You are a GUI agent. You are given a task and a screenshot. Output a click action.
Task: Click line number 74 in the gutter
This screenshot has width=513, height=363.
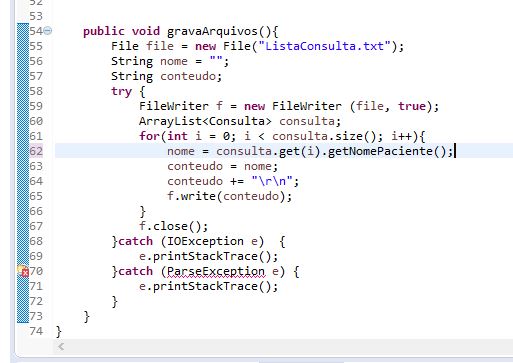[36, 331]
